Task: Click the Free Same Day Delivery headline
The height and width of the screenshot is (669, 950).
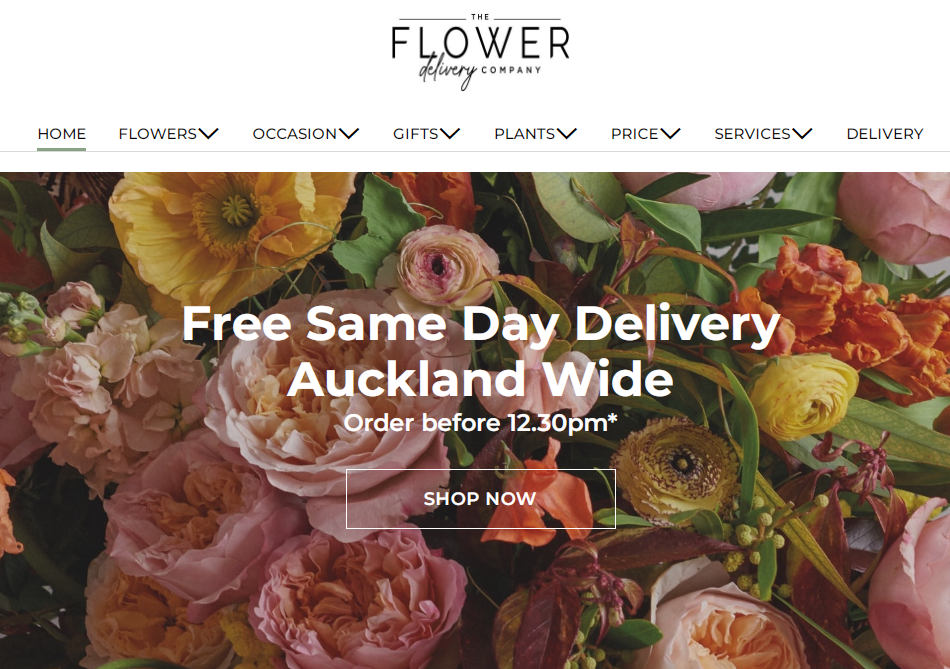Action: (x=480, y=324)
